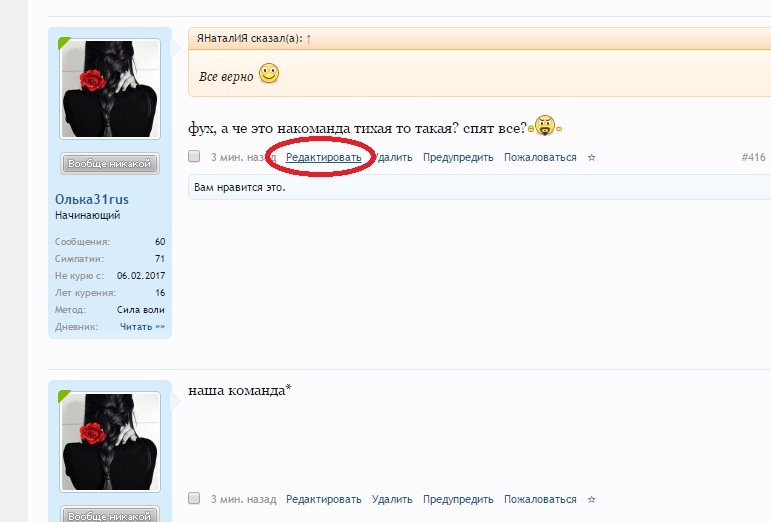Click the angry emoticon in post #416
The image size is (771, 522).
(x=545, y=125)
